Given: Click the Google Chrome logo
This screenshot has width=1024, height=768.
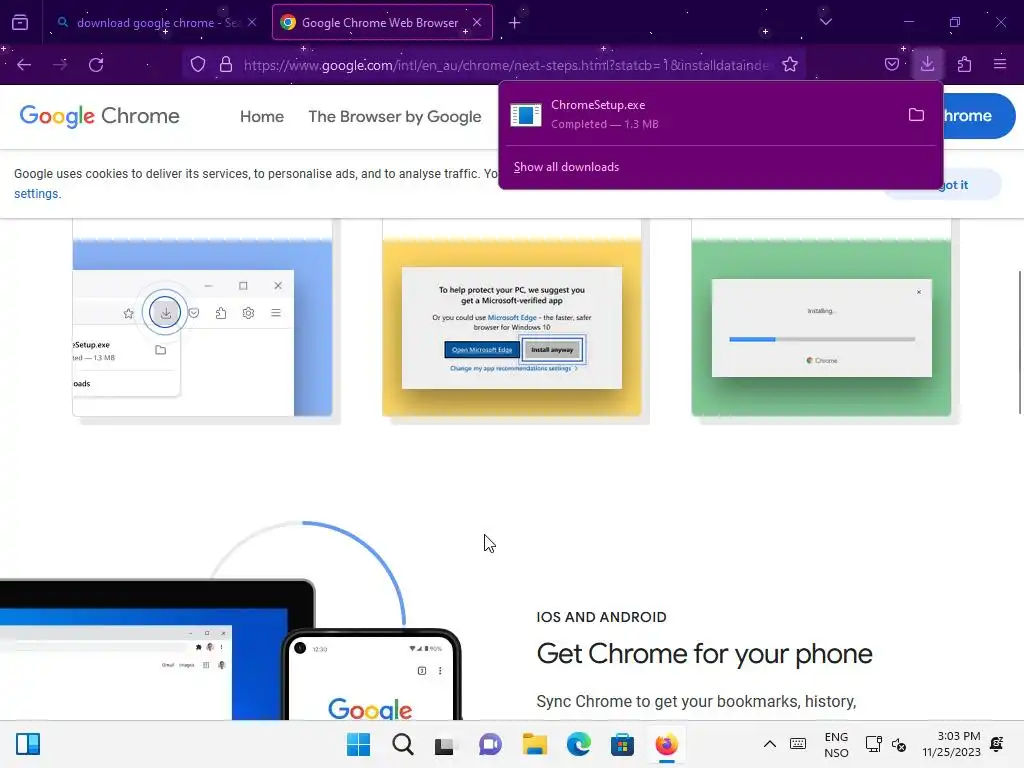Looking at the screenshot, I should [x=99, y=116].
